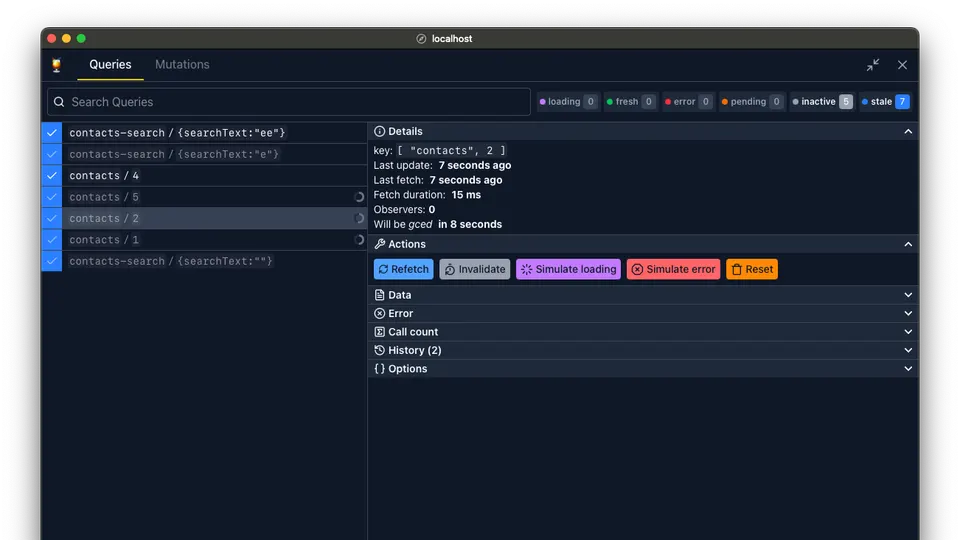Toggle checkmark for contacts-search empty searchText query
This screenshot has width=960, height=540.
pyautogui.click(x=52, y=261)
